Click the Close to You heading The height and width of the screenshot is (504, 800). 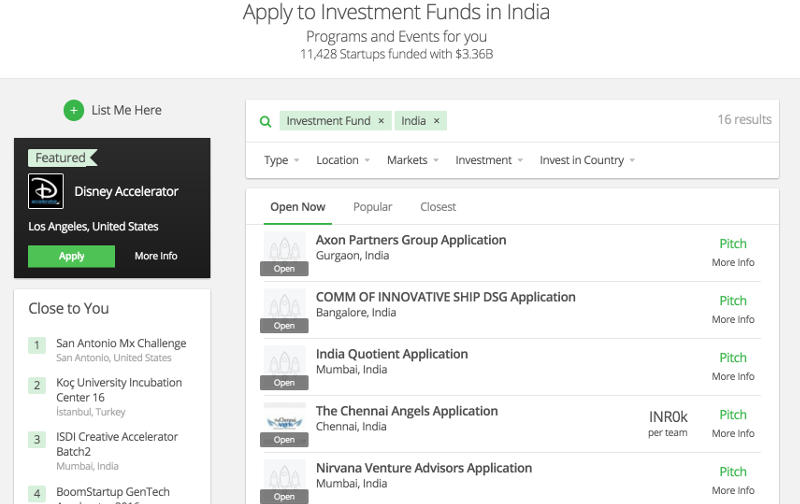click(x=68, y=309)
